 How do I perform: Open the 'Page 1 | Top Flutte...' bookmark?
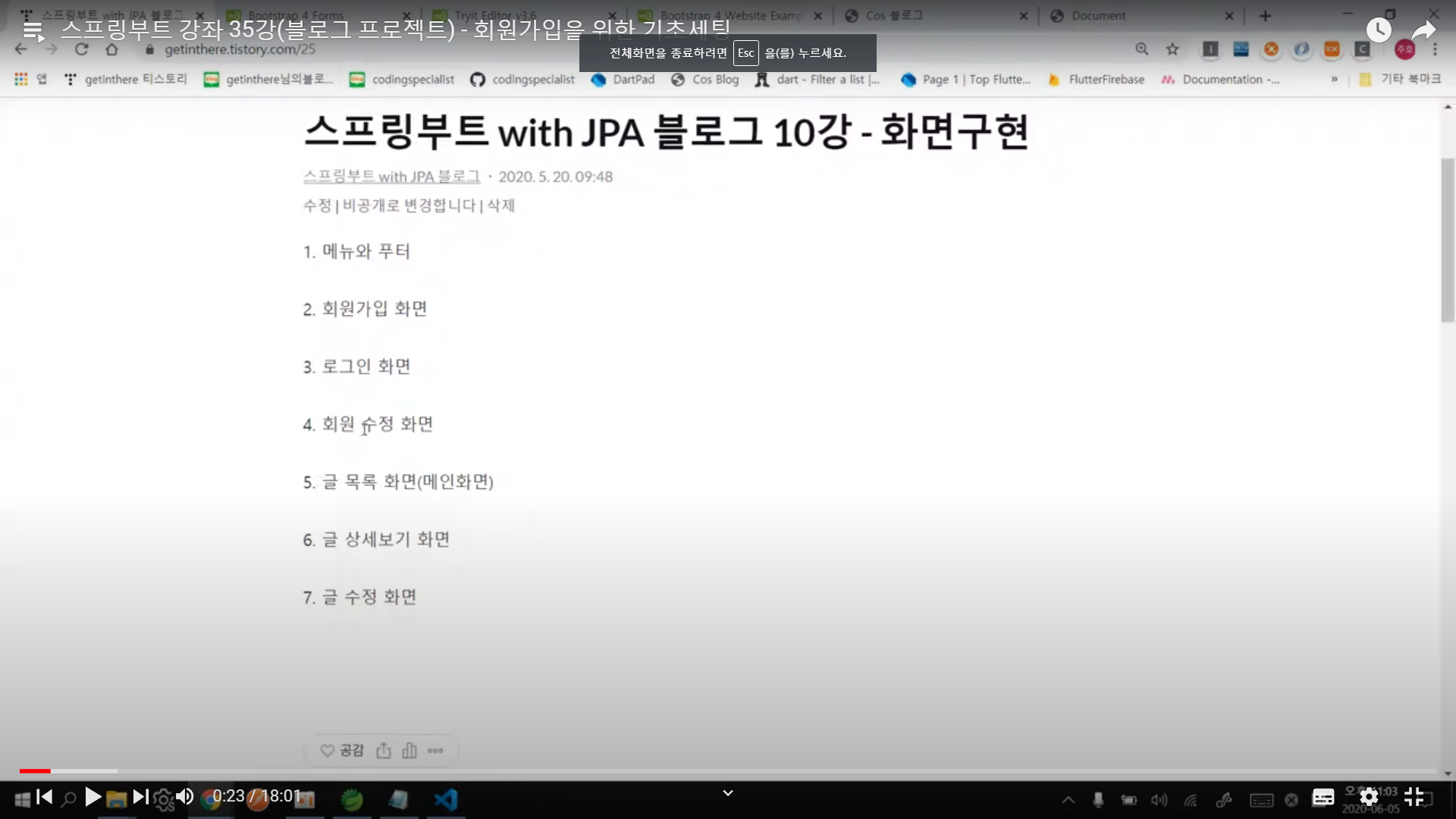point(967,79)
